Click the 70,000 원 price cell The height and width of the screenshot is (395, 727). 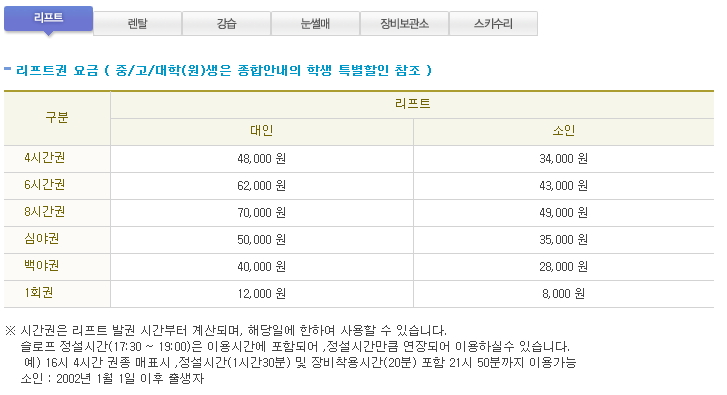[x=261, y=213]
